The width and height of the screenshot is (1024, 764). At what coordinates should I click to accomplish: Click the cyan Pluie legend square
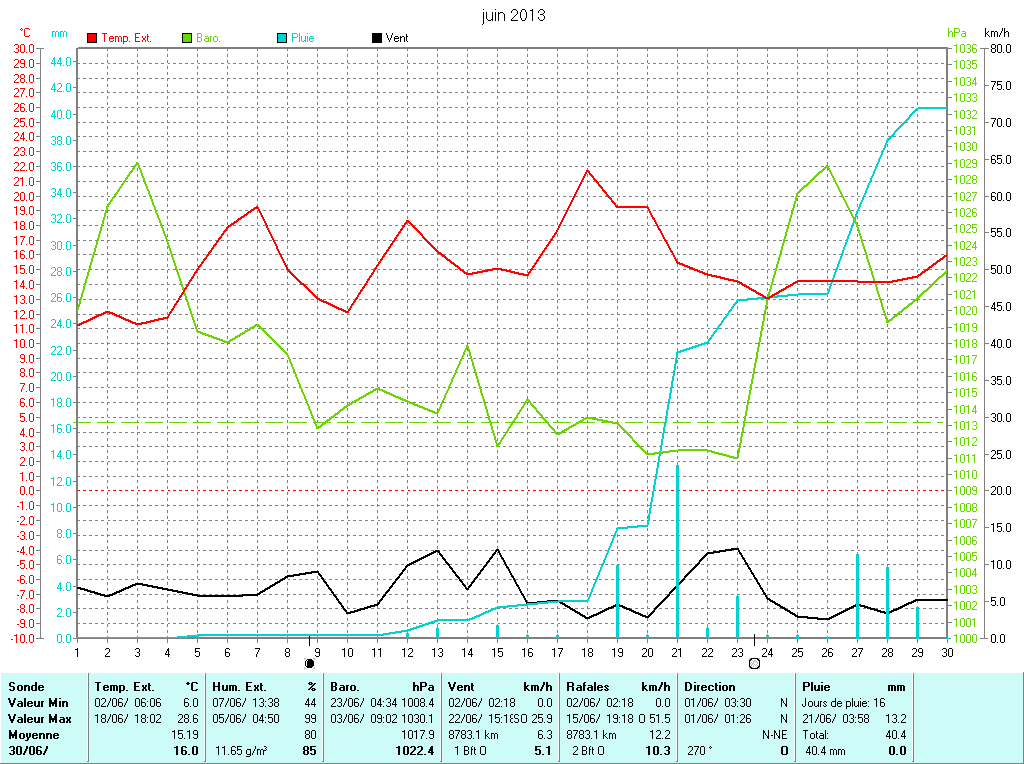tap(282, 38)
